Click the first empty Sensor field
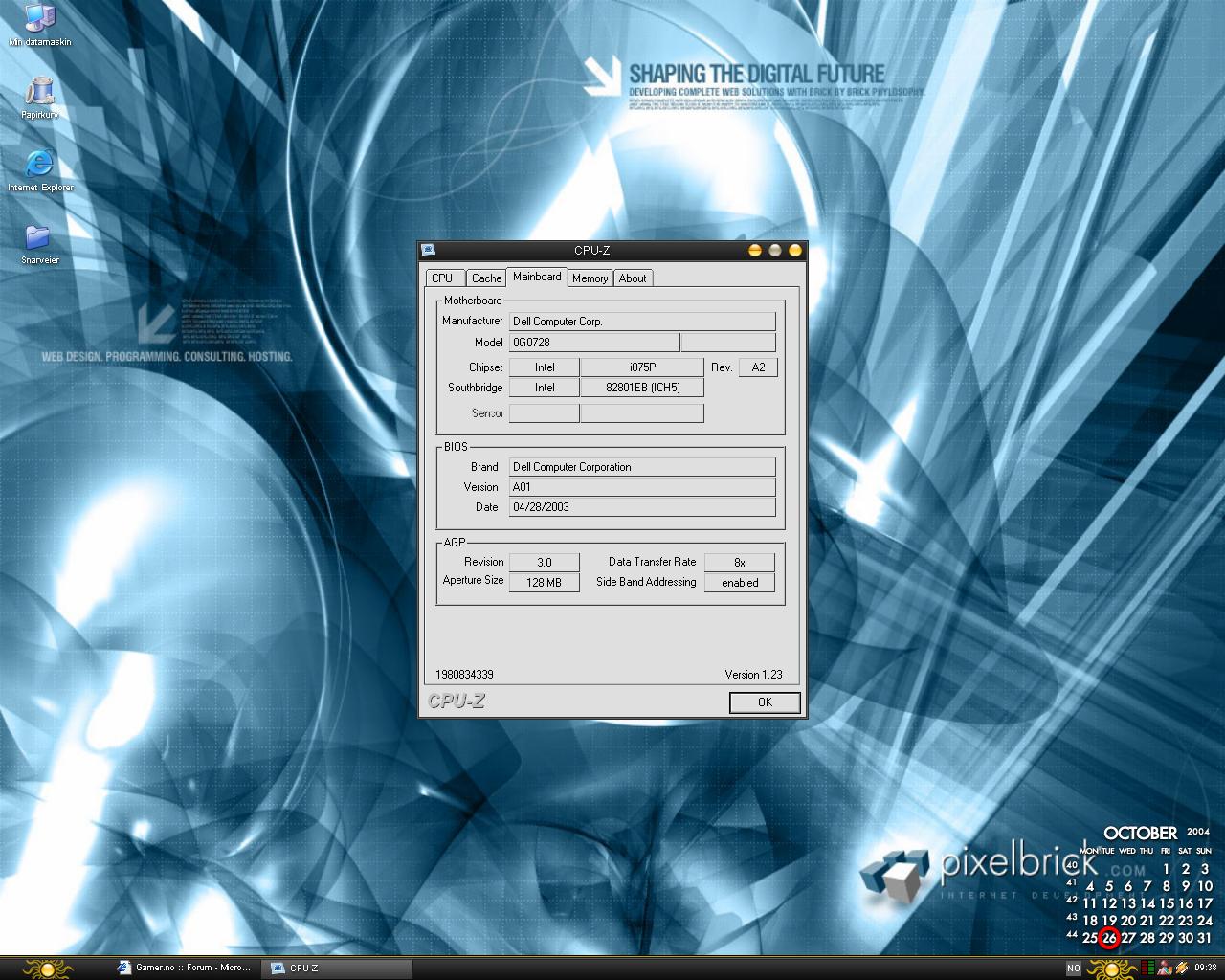1225x980 pixels. [x=544, y=413]
